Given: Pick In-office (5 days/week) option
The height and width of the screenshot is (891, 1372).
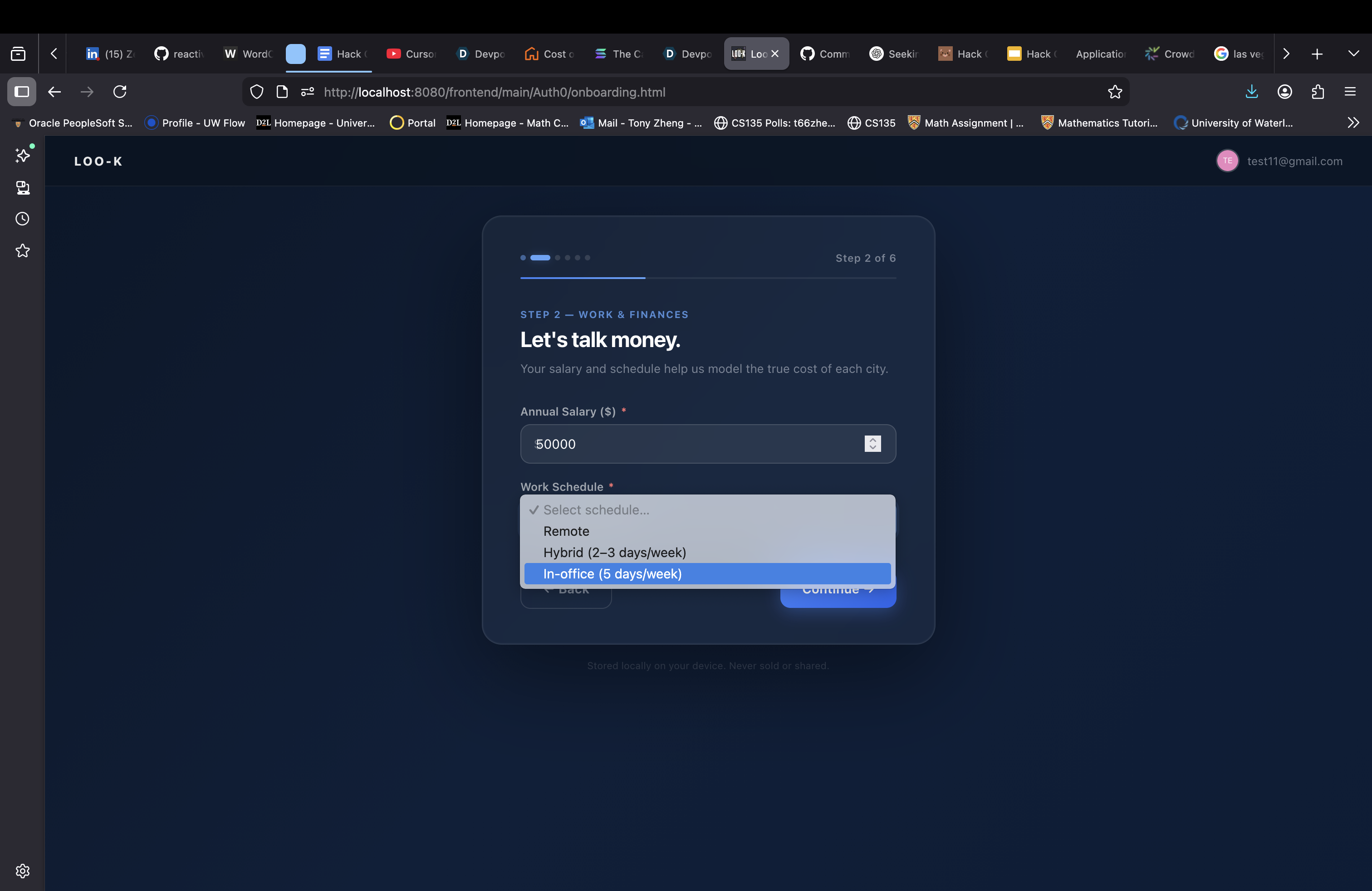Looking at the screenshot, I should 612,574.
